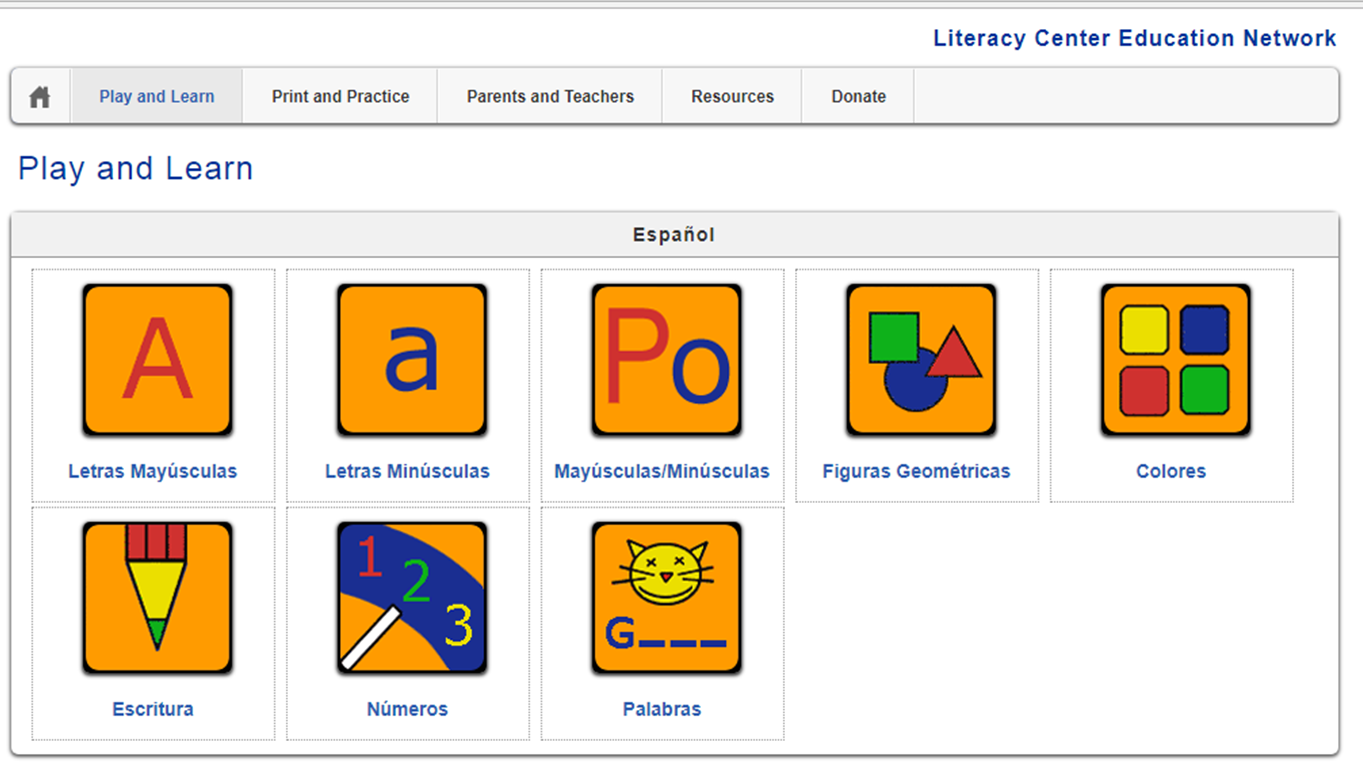Viewport: 1363px width, 771px height.
Task: Click the Español section header bar
Action: pos(674,235)
